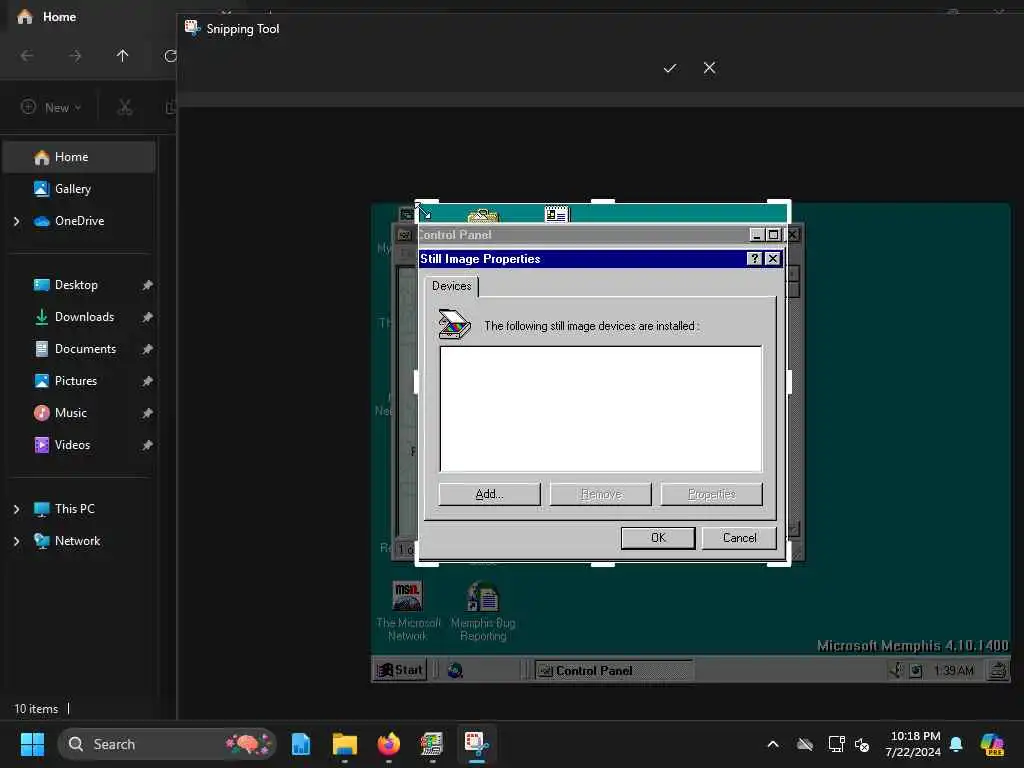Open The Microsoft Network desktop icon

coord(408,611)
